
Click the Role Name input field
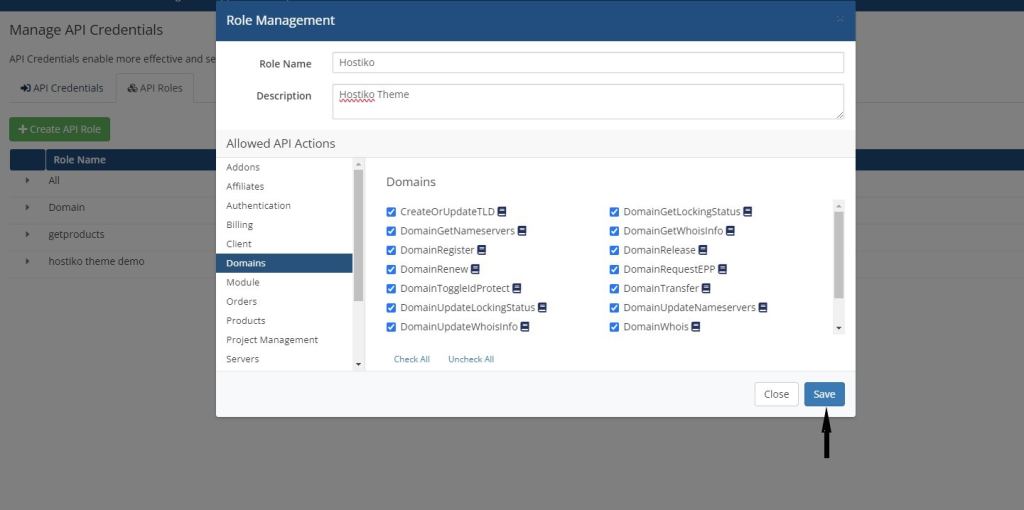click(x=588, y=63)
